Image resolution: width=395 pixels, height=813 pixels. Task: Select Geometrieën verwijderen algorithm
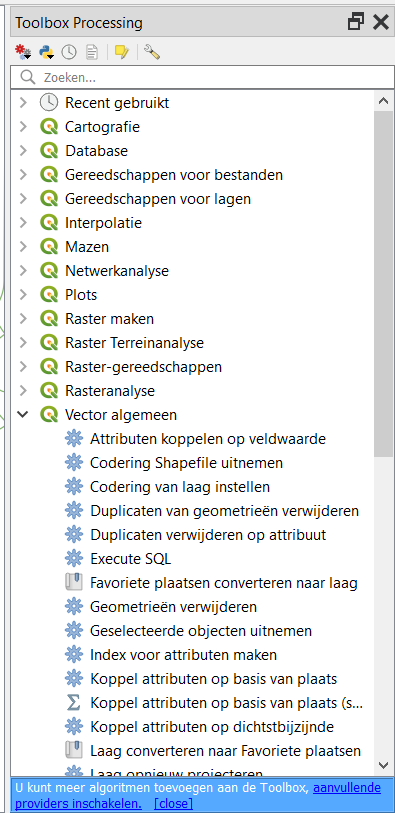pyautogui.click(x=174, y=607)
